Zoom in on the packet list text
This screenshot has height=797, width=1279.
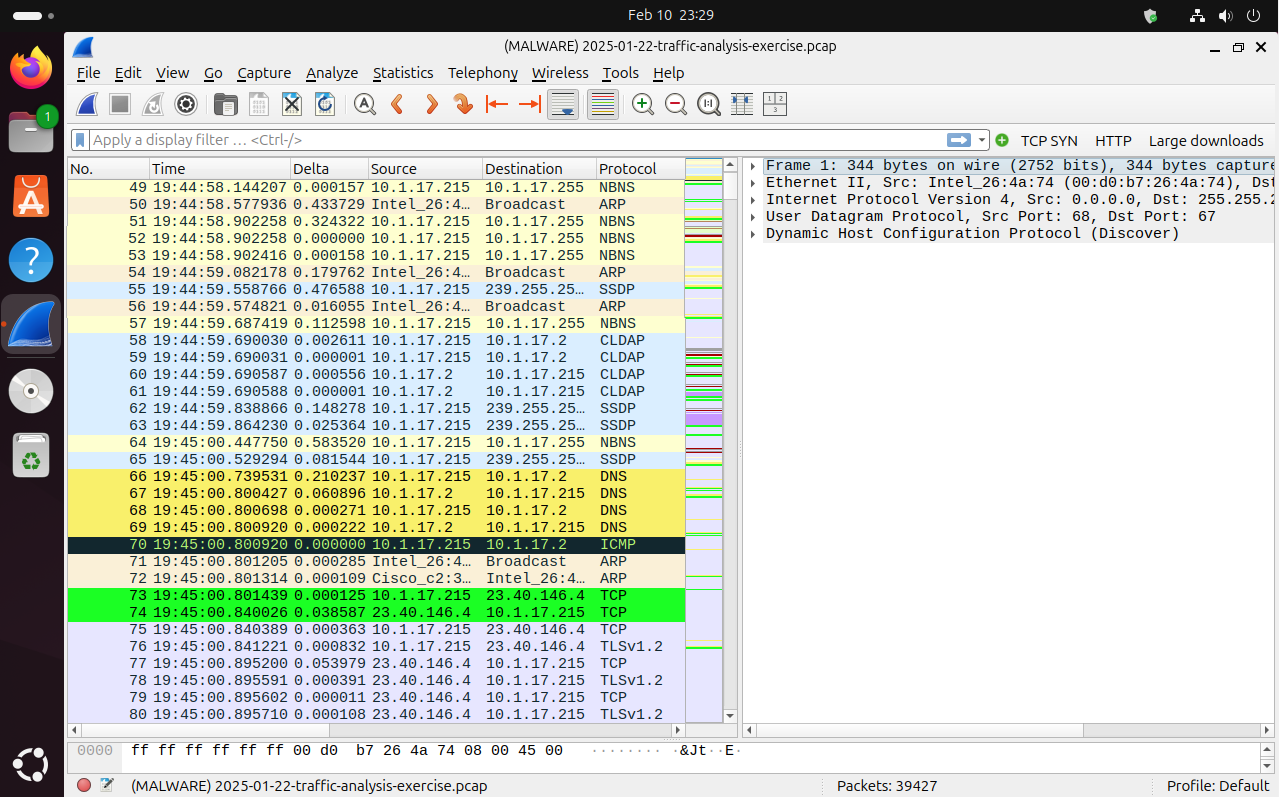pyautogui.click(x=643, y=104)
